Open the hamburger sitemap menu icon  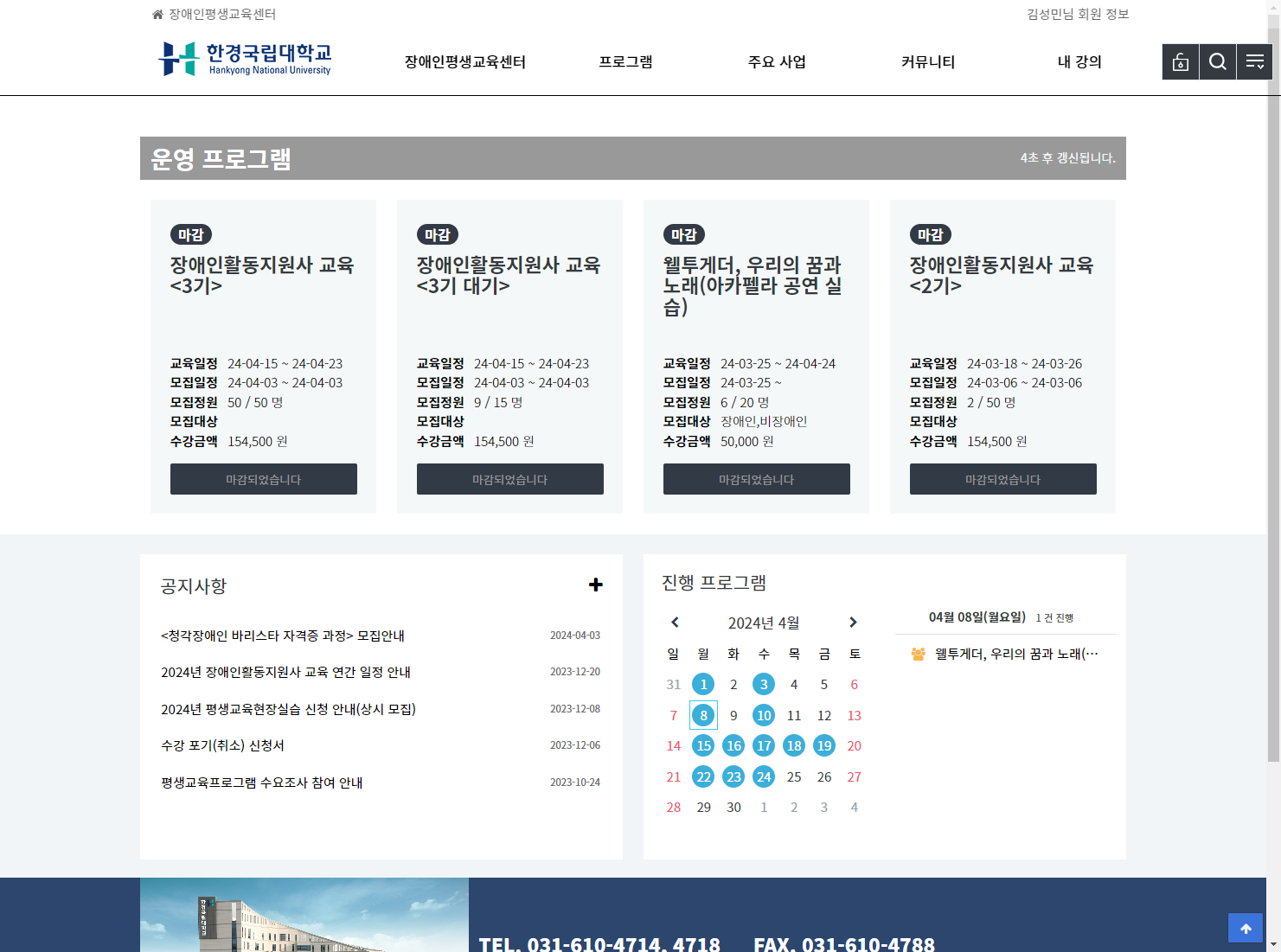pyautogui.click(x=1254, y=61)
